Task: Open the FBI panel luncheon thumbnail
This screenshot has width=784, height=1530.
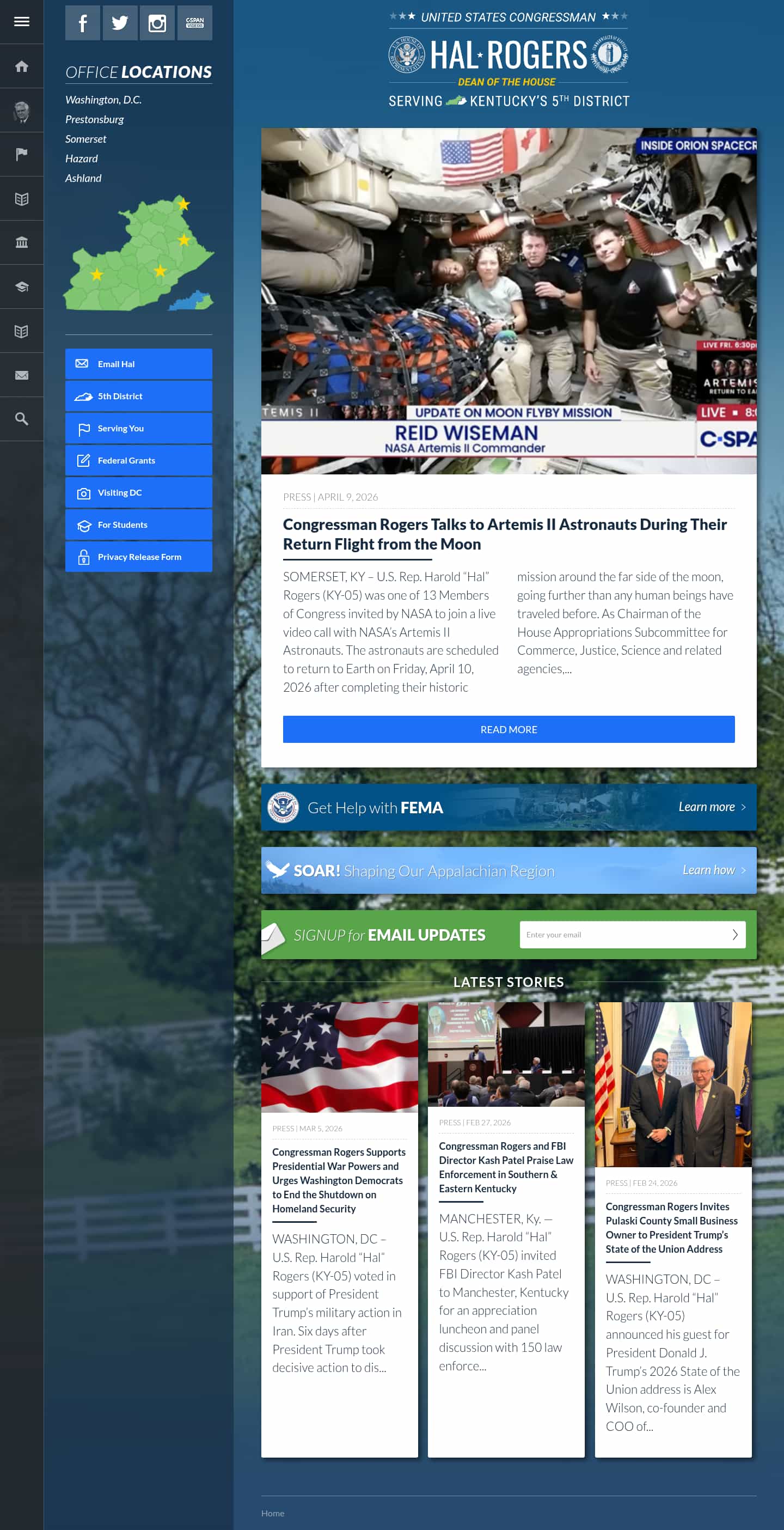Action: (506, 1054)
